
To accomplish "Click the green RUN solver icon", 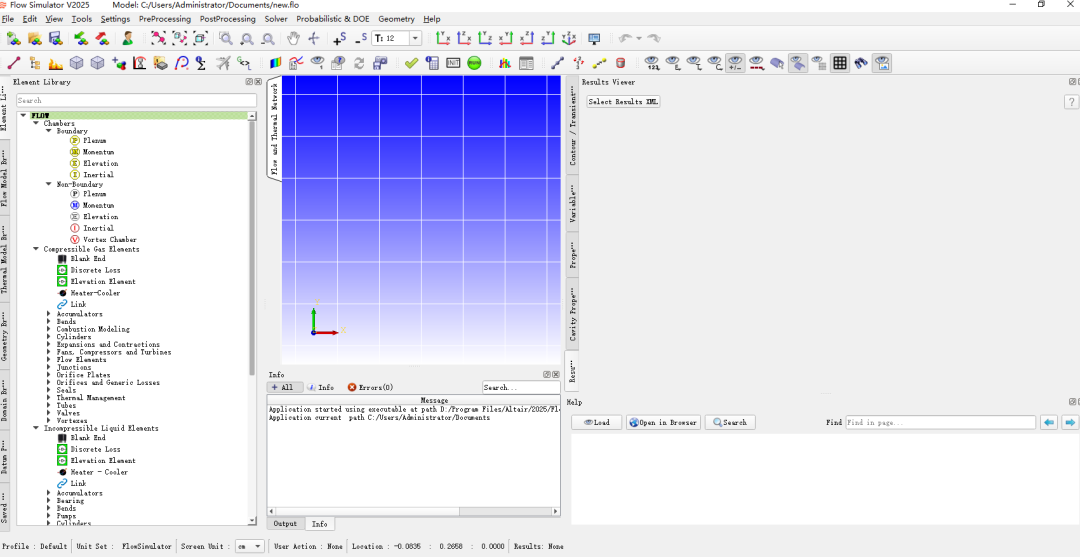I will (474, 63).
